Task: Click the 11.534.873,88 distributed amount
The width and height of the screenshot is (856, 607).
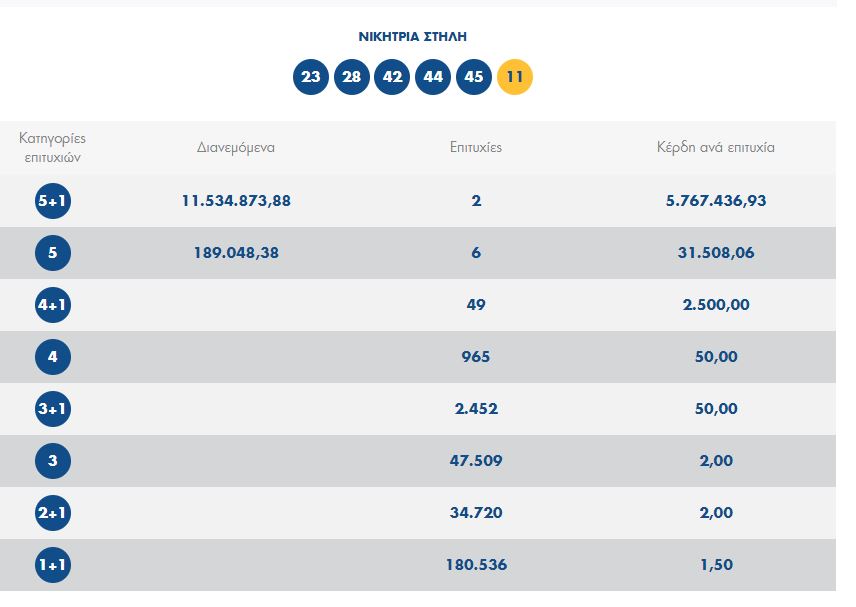Action: [236, 201]
